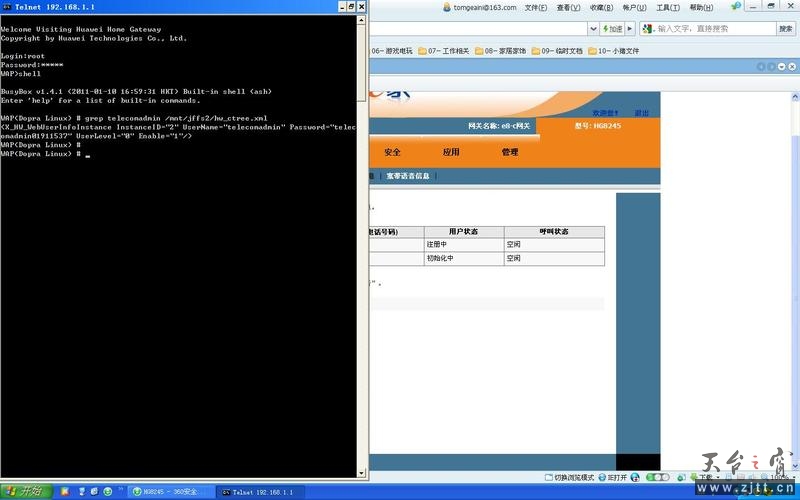
Task: Select the 管理 navigation tab
Action: coord(510,152)
